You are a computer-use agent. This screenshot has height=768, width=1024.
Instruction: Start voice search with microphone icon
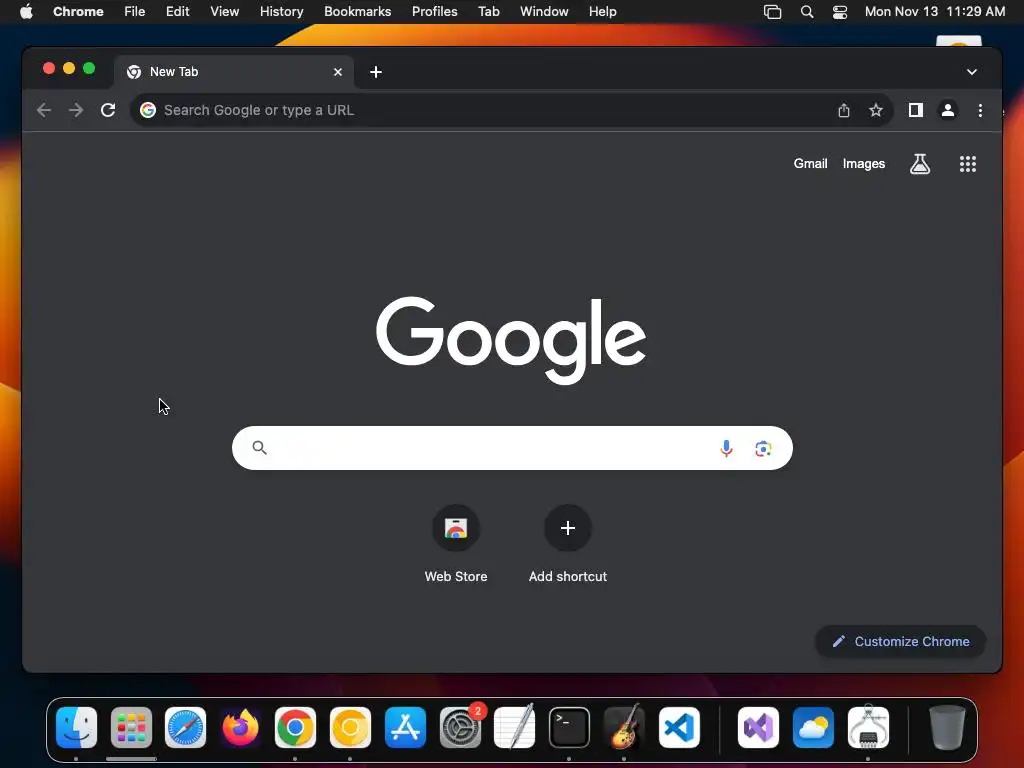(726, 448)
